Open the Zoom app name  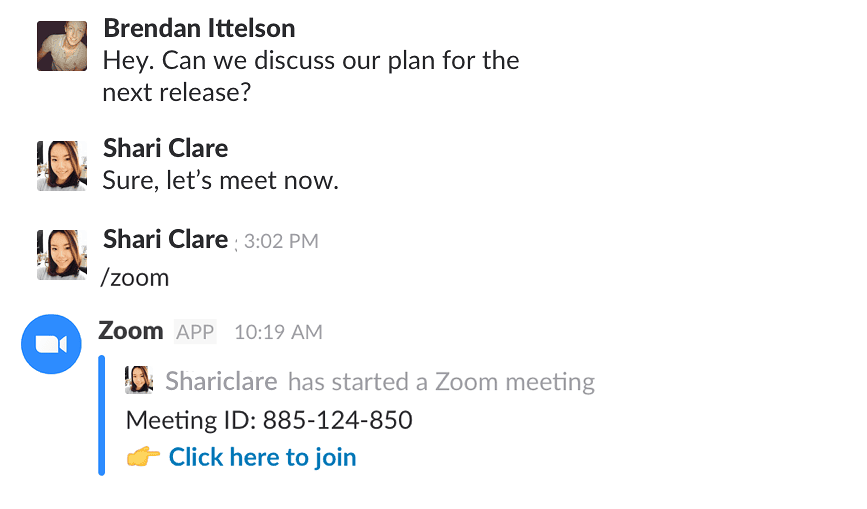pos(130,330)
